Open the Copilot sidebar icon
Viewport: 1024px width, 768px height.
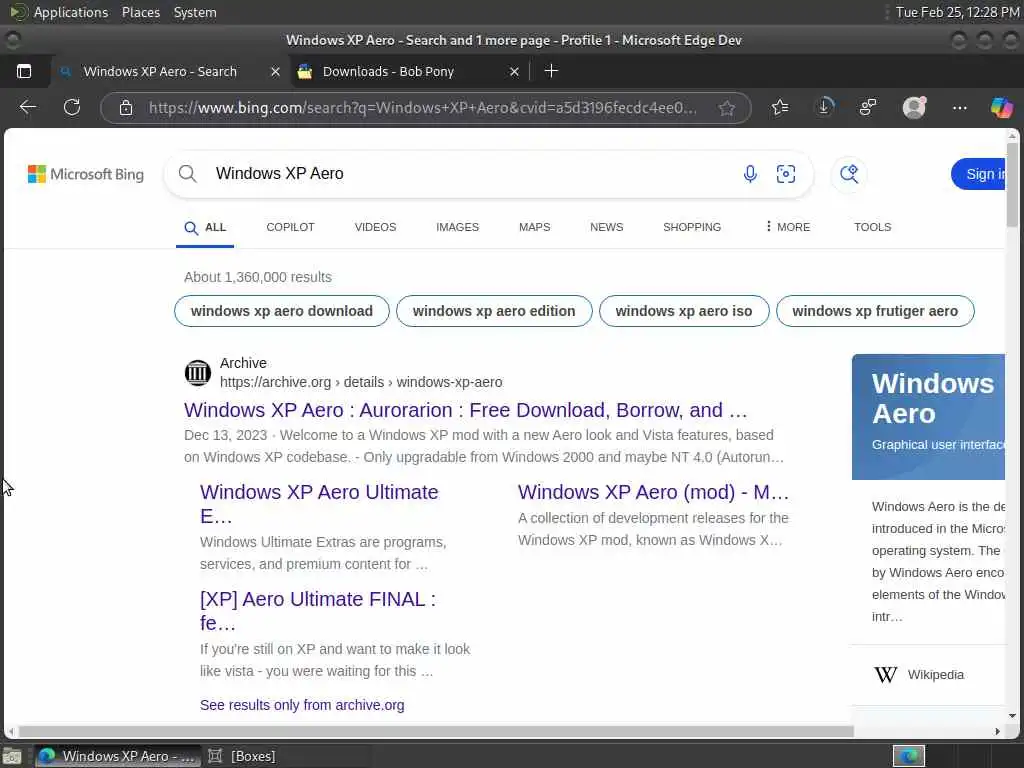pos(1001,107)
